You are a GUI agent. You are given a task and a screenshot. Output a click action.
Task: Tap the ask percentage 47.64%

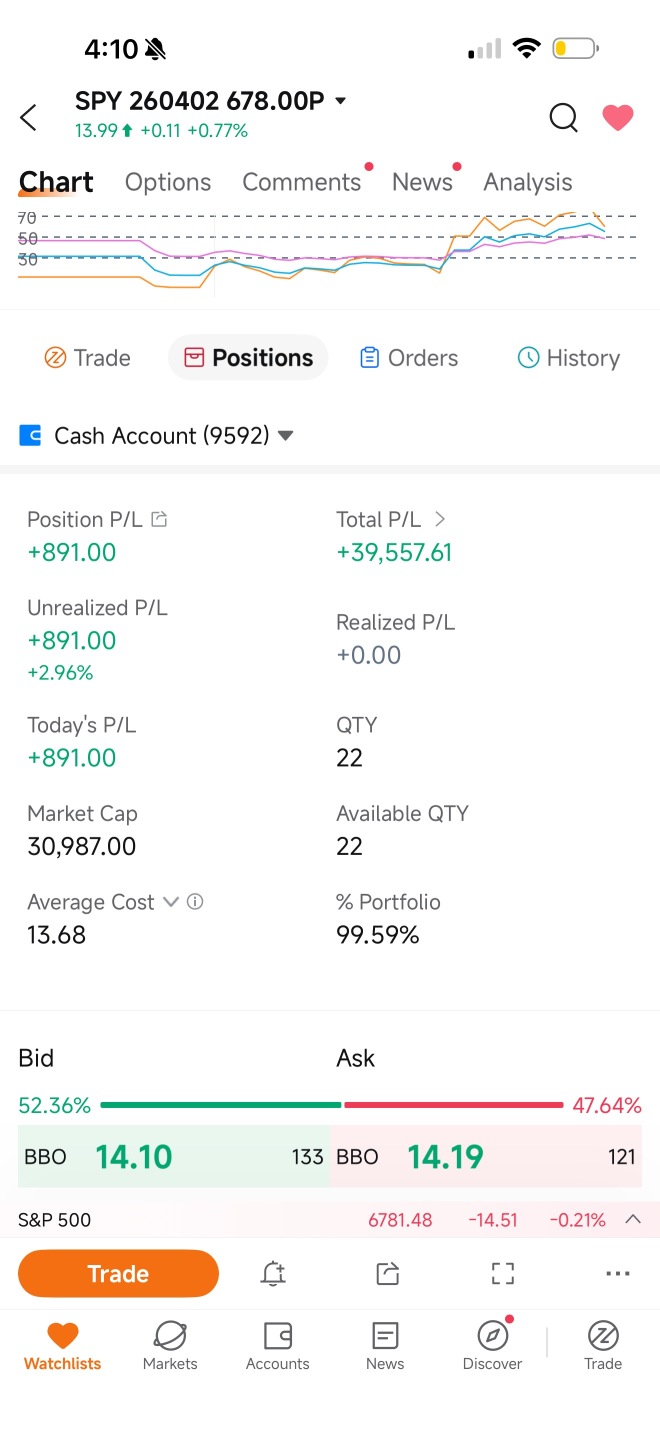[x=607, y=1105]
